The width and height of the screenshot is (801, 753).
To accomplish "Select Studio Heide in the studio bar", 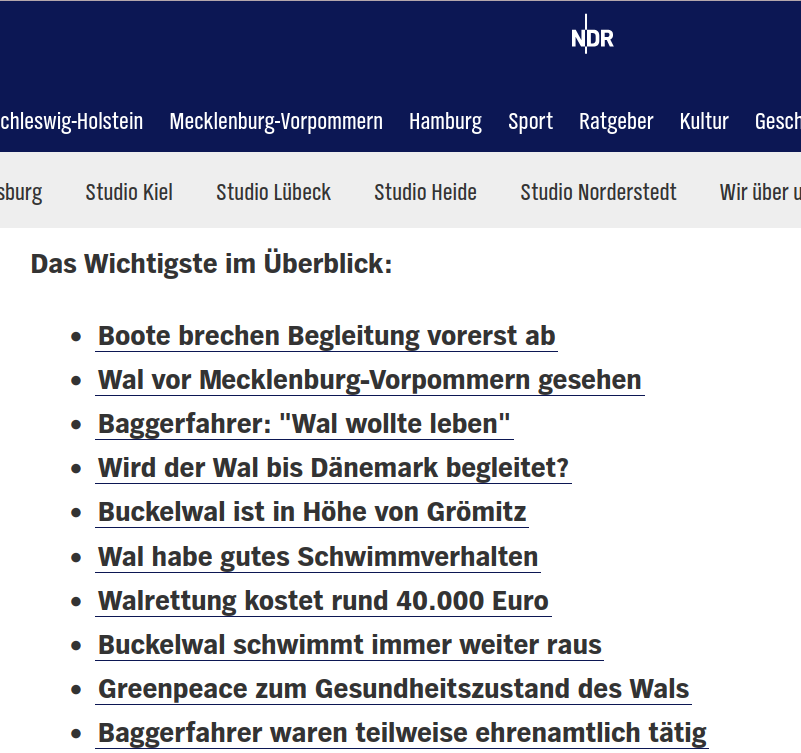I will [x=425, y=192].
